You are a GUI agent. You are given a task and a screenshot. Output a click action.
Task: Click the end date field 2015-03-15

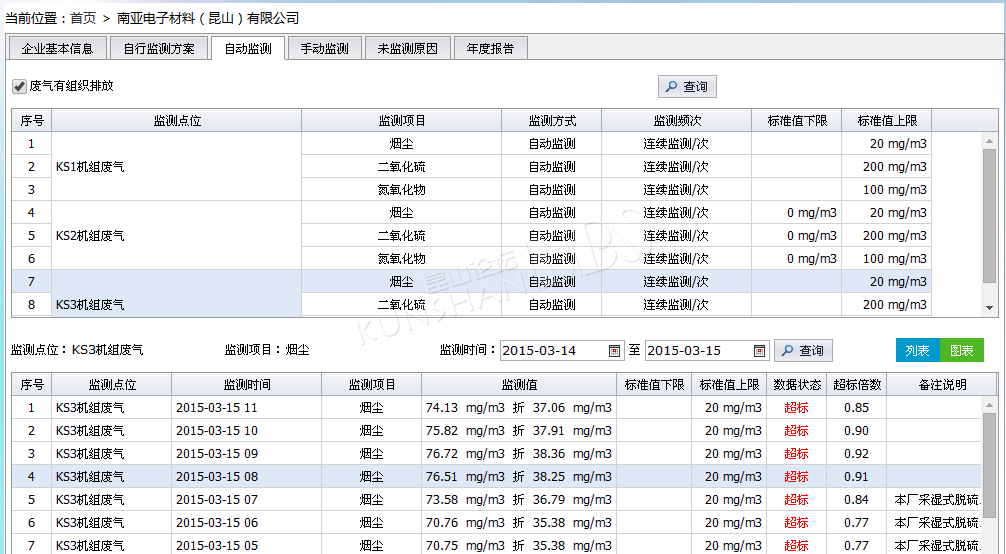[x=698, y=351]
